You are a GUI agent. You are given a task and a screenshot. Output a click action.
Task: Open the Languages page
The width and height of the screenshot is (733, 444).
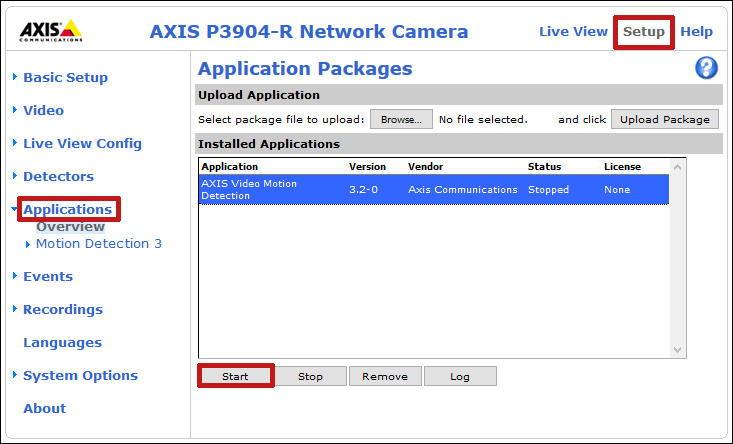[x=62, y=342]
